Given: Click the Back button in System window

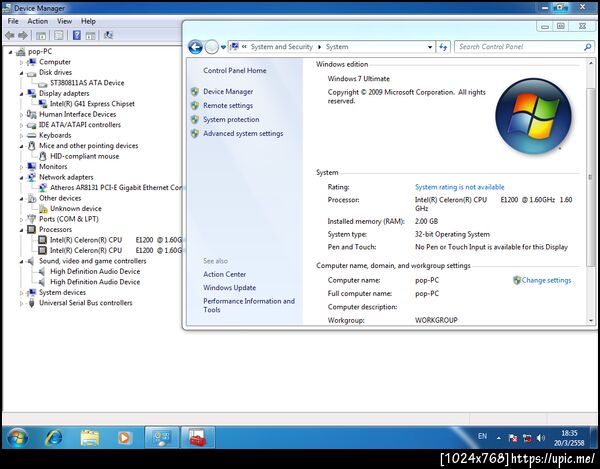Looking at the screenshot, I should tap(196, 47).
